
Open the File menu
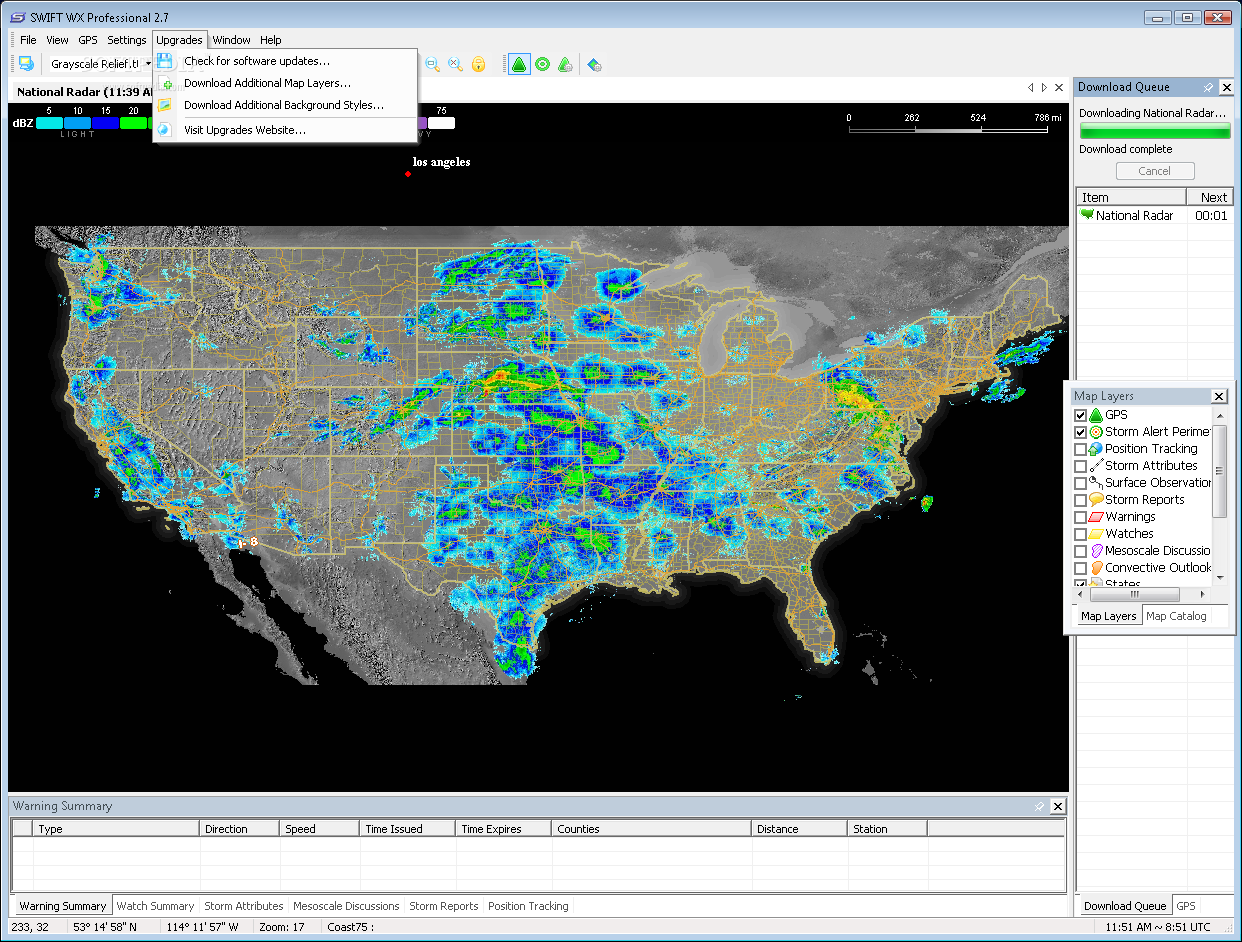click(x=28, y=40)
